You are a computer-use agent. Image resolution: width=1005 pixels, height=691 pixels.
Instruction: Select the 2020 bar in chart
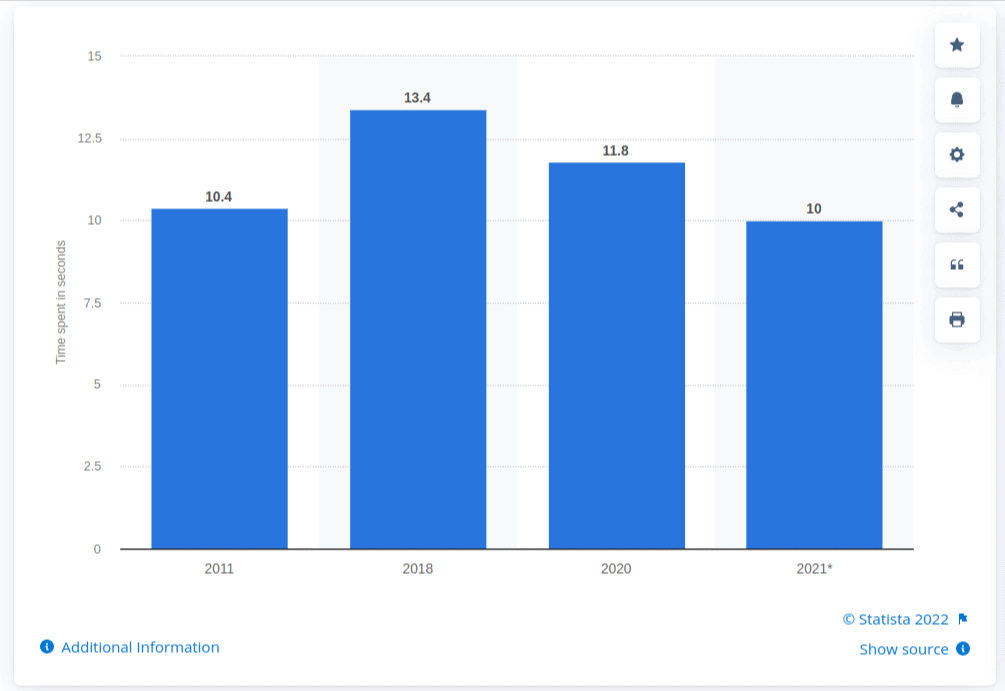point(617,356)
